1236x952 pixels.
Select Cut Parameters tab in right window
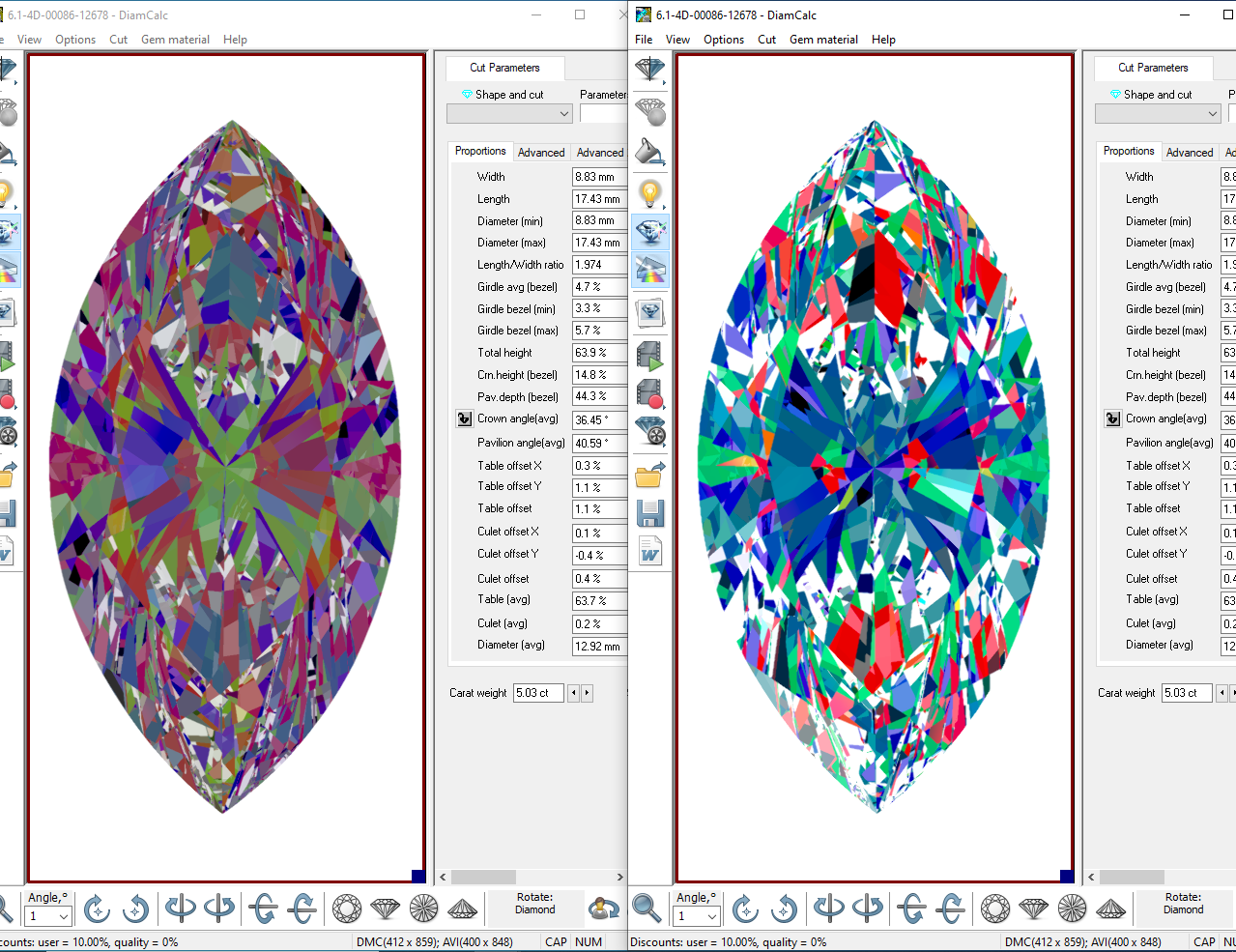[x=1154, y=68]
